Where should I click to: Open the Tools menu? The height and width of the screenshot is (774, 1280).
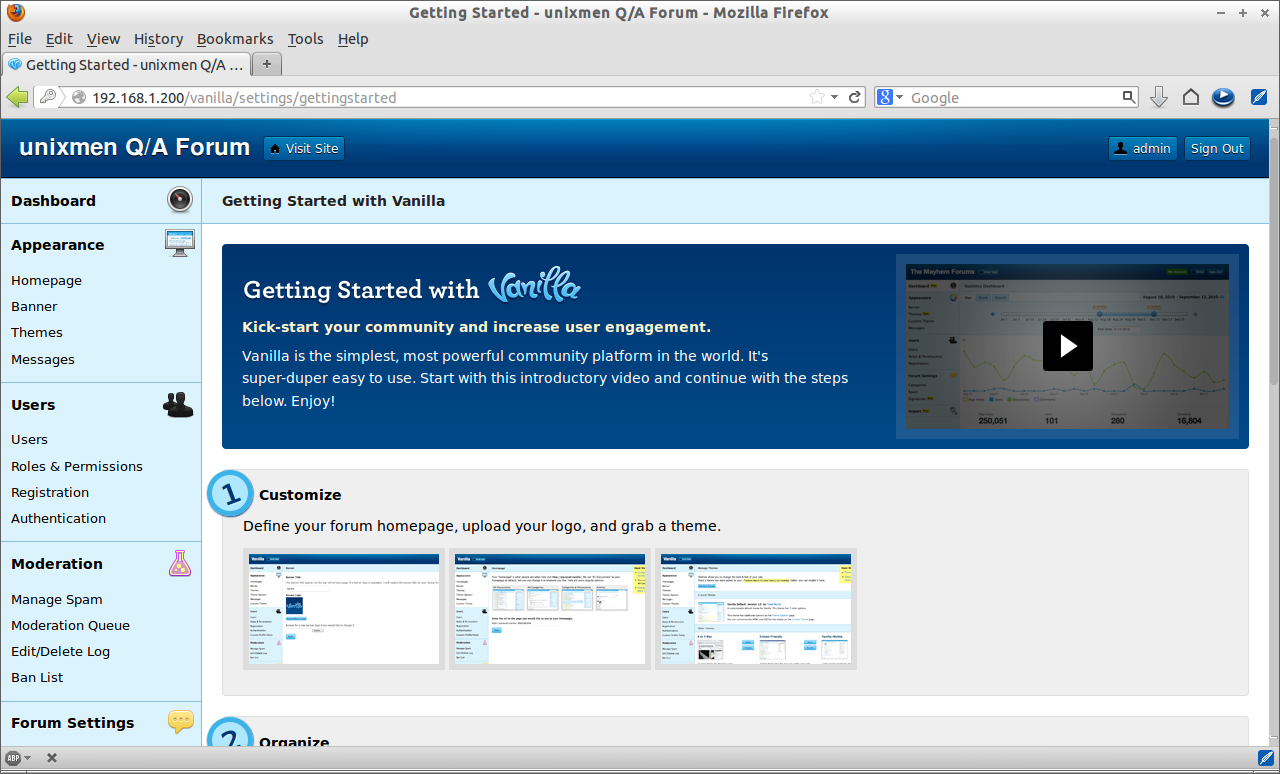click(305, 39)
